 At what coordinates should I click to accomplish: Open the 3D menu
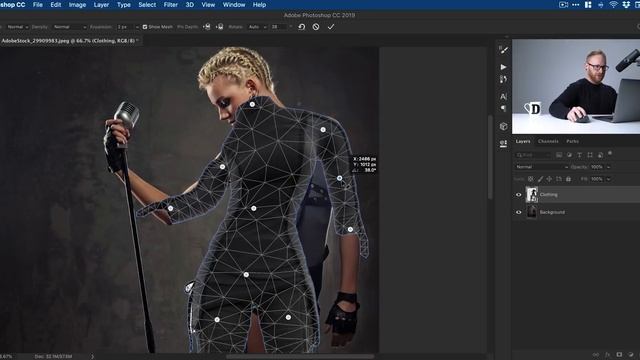tap(189, 5)
